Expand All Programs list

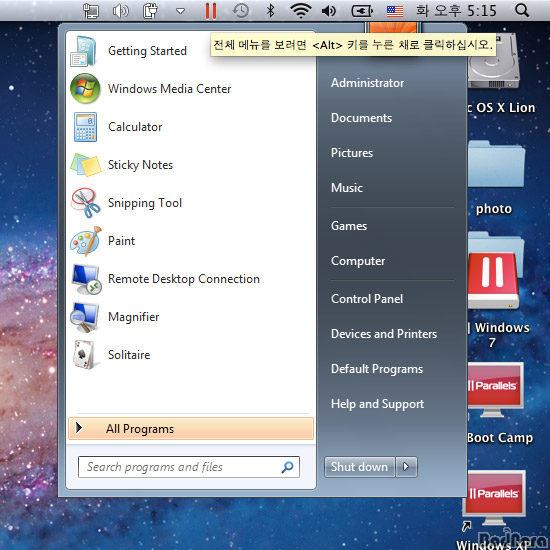point(191,428)
